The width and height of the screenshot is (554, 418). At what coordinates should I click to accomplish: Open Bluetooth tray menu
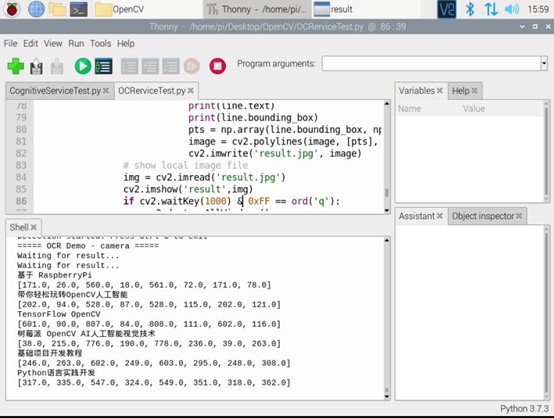point(470,9)
